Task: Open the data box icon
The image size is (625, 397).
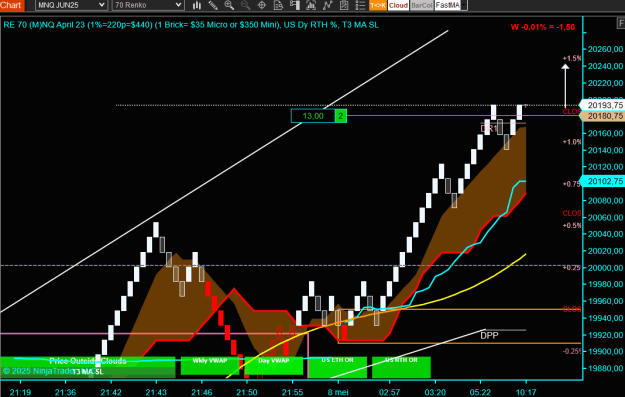Action: click(278, 5)
